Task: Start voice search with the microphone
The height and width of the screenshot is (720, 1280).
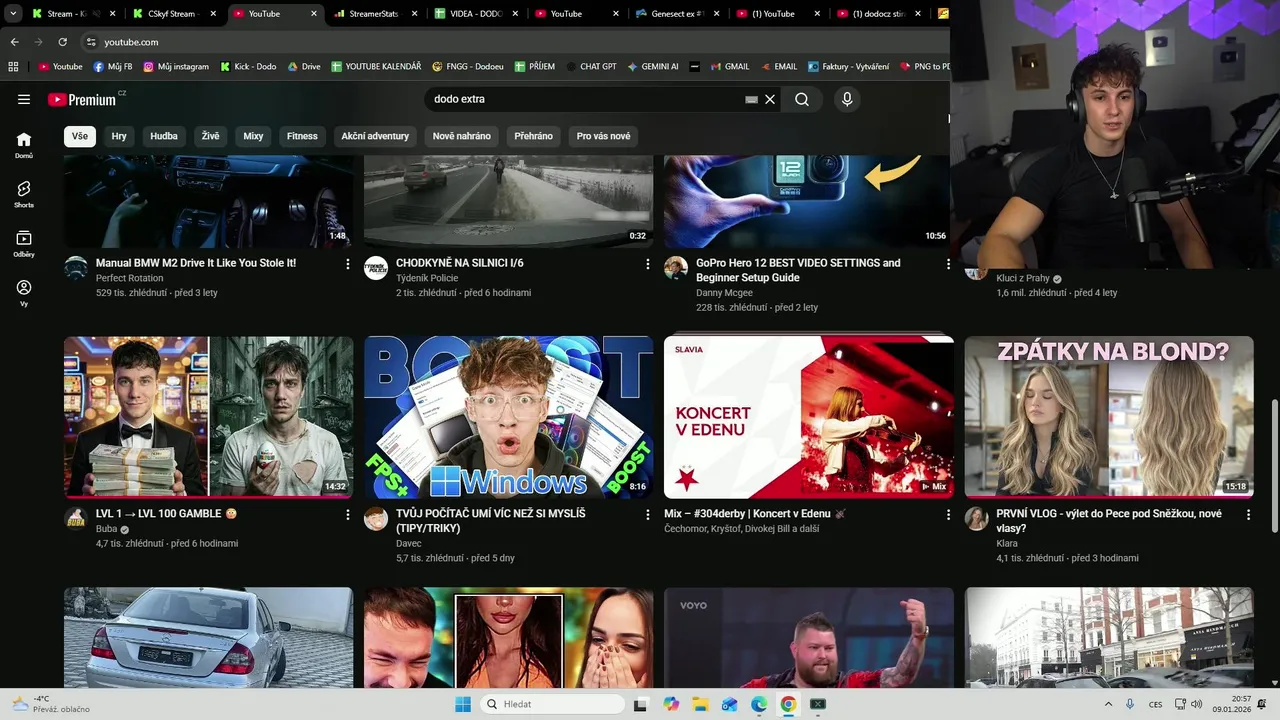Action: (x=847, y=99)
